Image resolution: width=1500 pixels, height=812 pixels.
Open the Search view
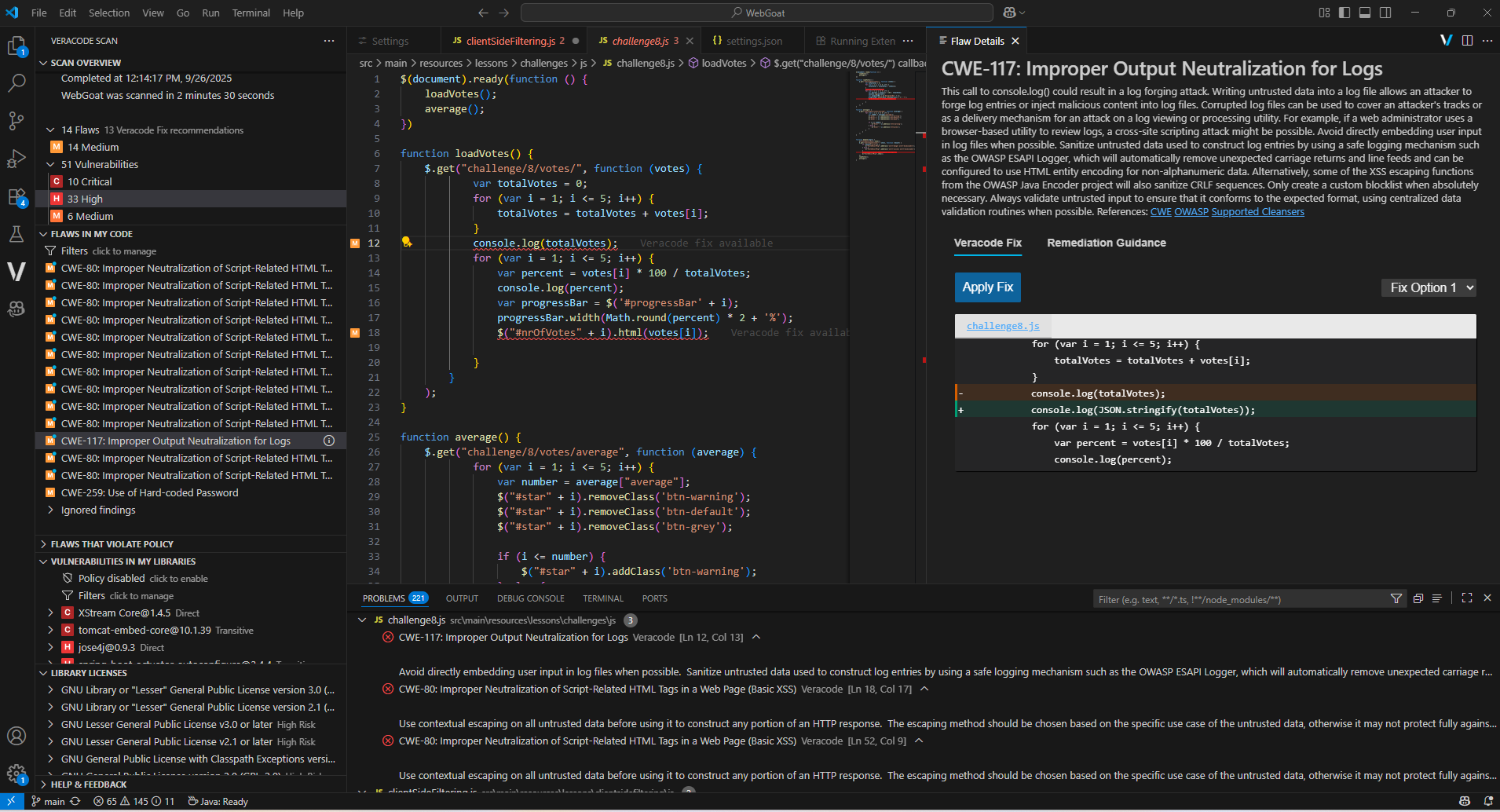point(16,82)
